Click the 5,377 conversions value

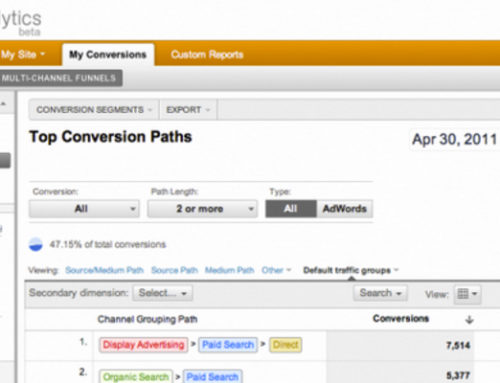point(458,376)
